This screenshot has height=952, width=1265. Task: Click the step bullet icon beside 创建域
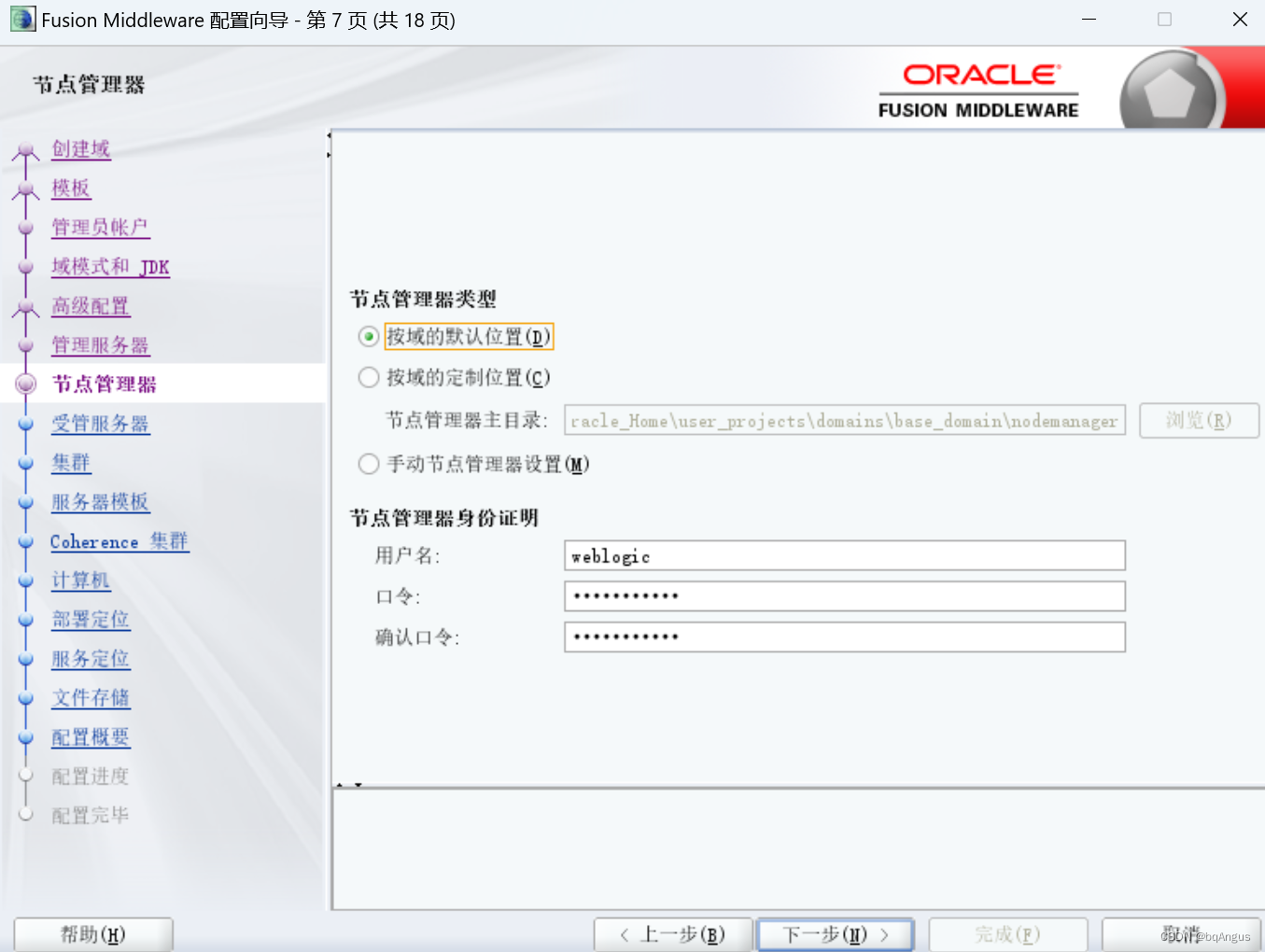pyautogui.click(x=26, y=150)
